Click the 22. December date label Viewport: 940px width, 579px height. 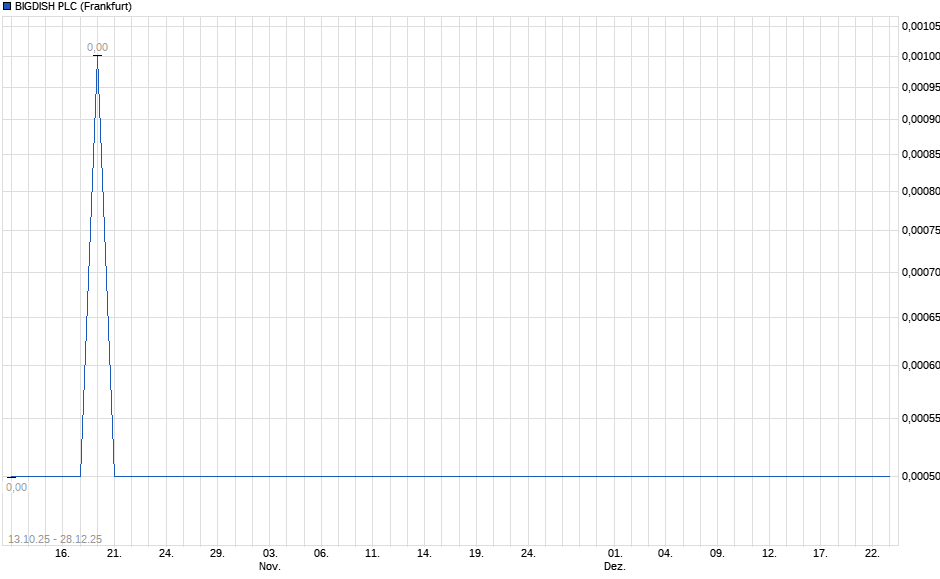[871, 551]
